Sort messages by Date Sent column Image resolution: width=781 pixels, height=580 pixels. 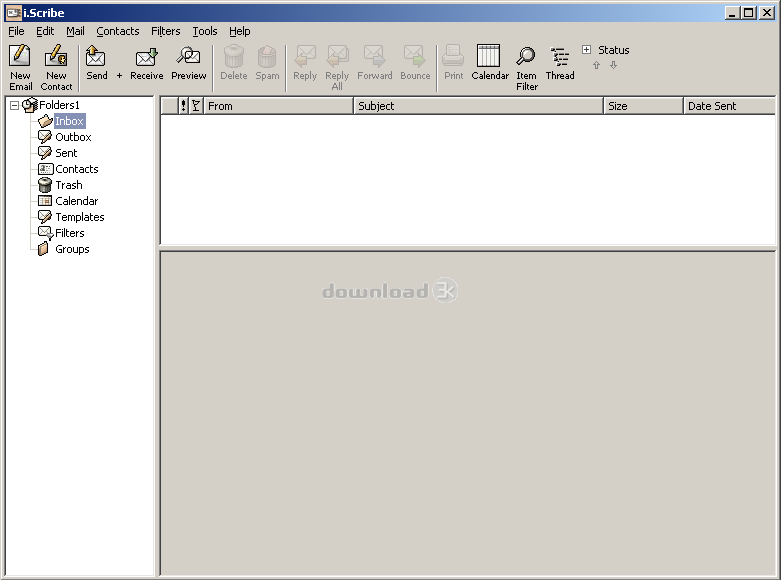tap(730, 106)
